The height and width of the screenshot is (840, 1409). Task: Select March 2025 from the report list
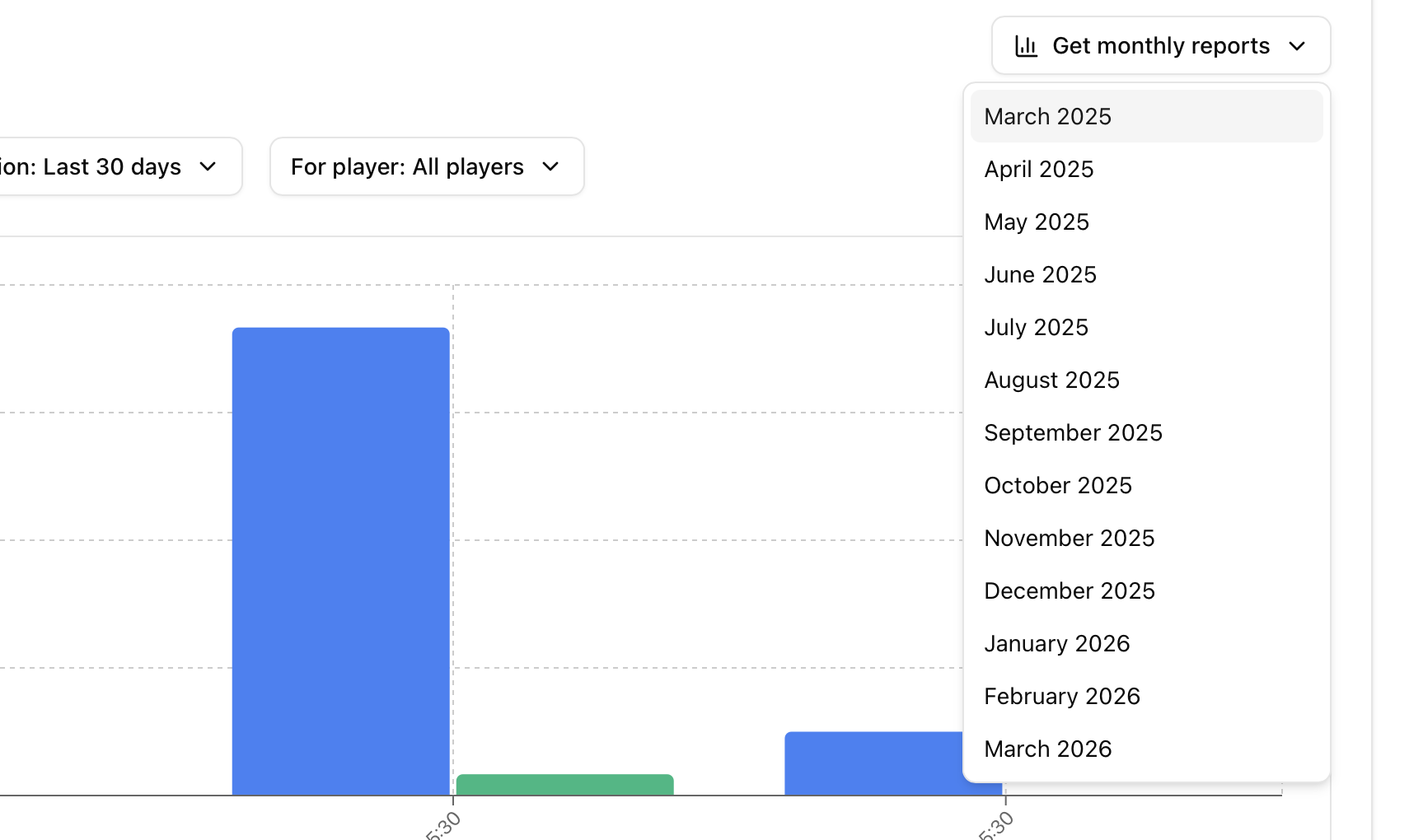pyautogui.click(x=1048, y=116)
